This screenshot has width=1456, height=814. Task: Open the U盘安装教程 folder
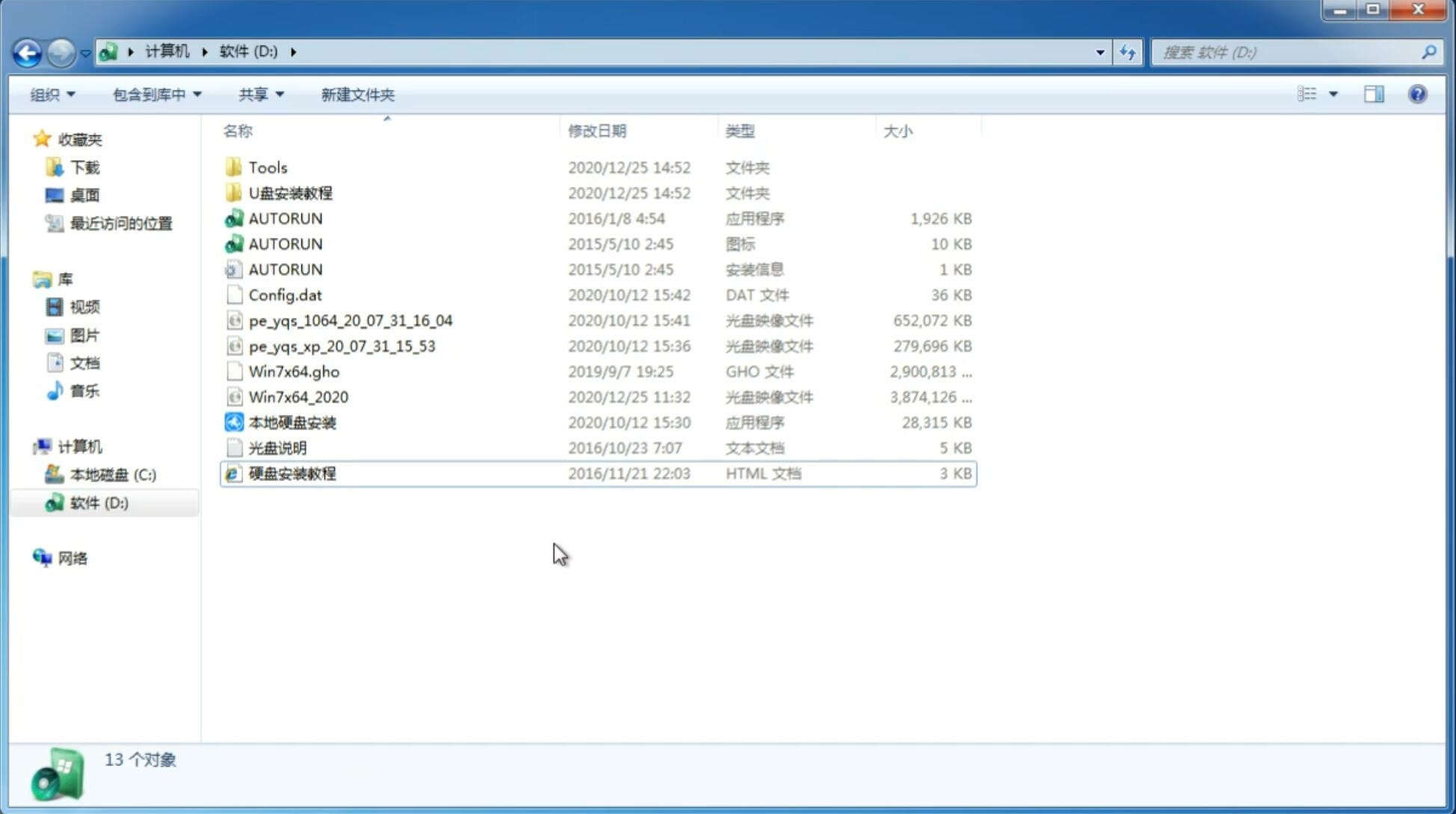tap(290, 192)
